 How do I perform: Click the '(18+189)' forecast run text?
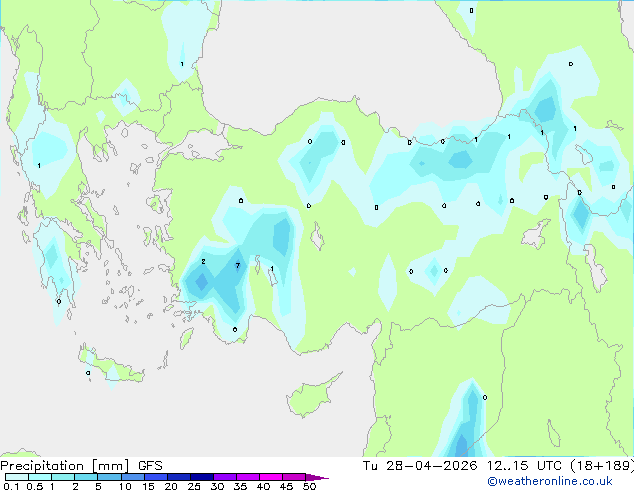602,466
